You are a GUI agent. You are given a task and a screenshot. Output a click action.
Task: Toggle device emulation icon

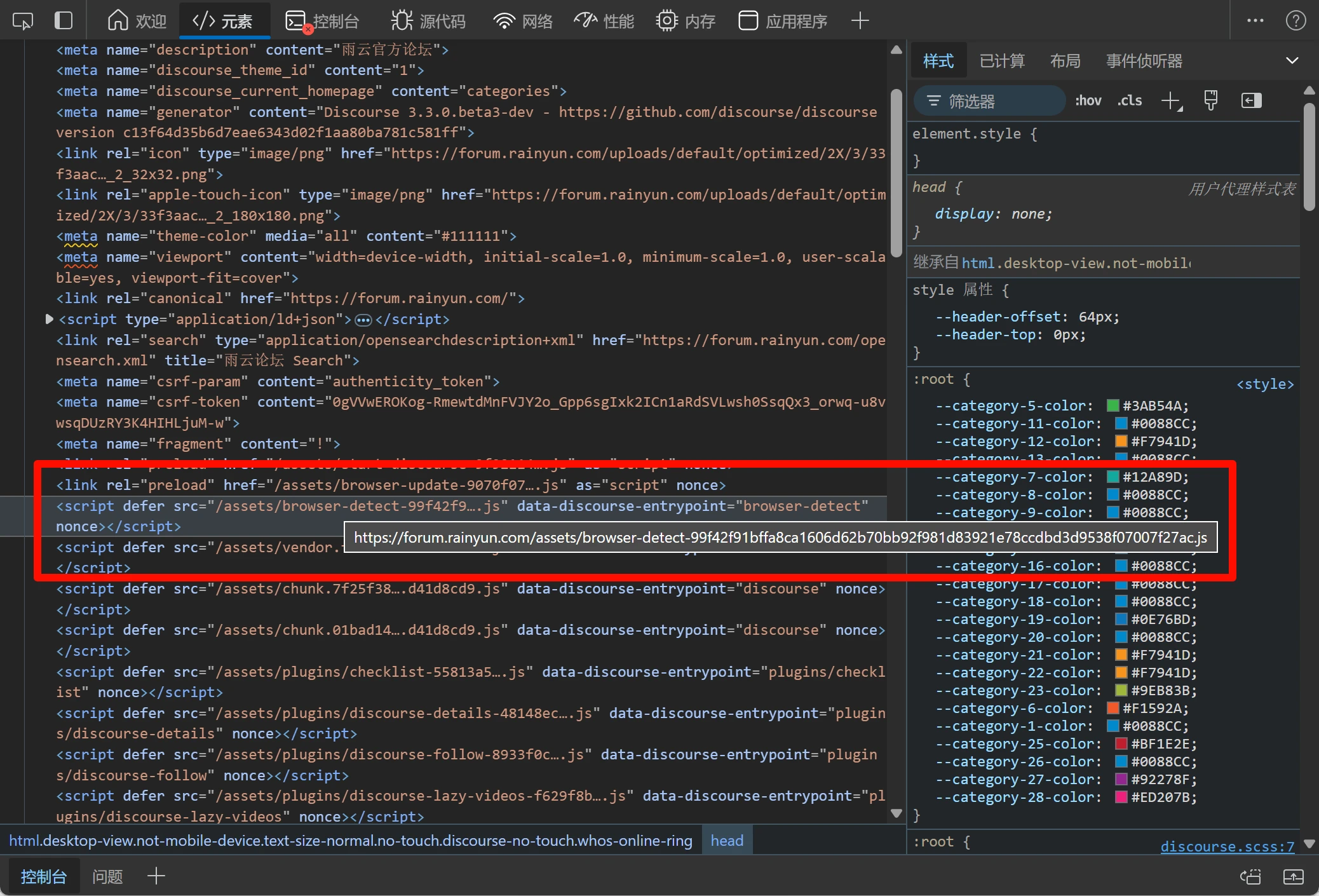coord(64,21)
